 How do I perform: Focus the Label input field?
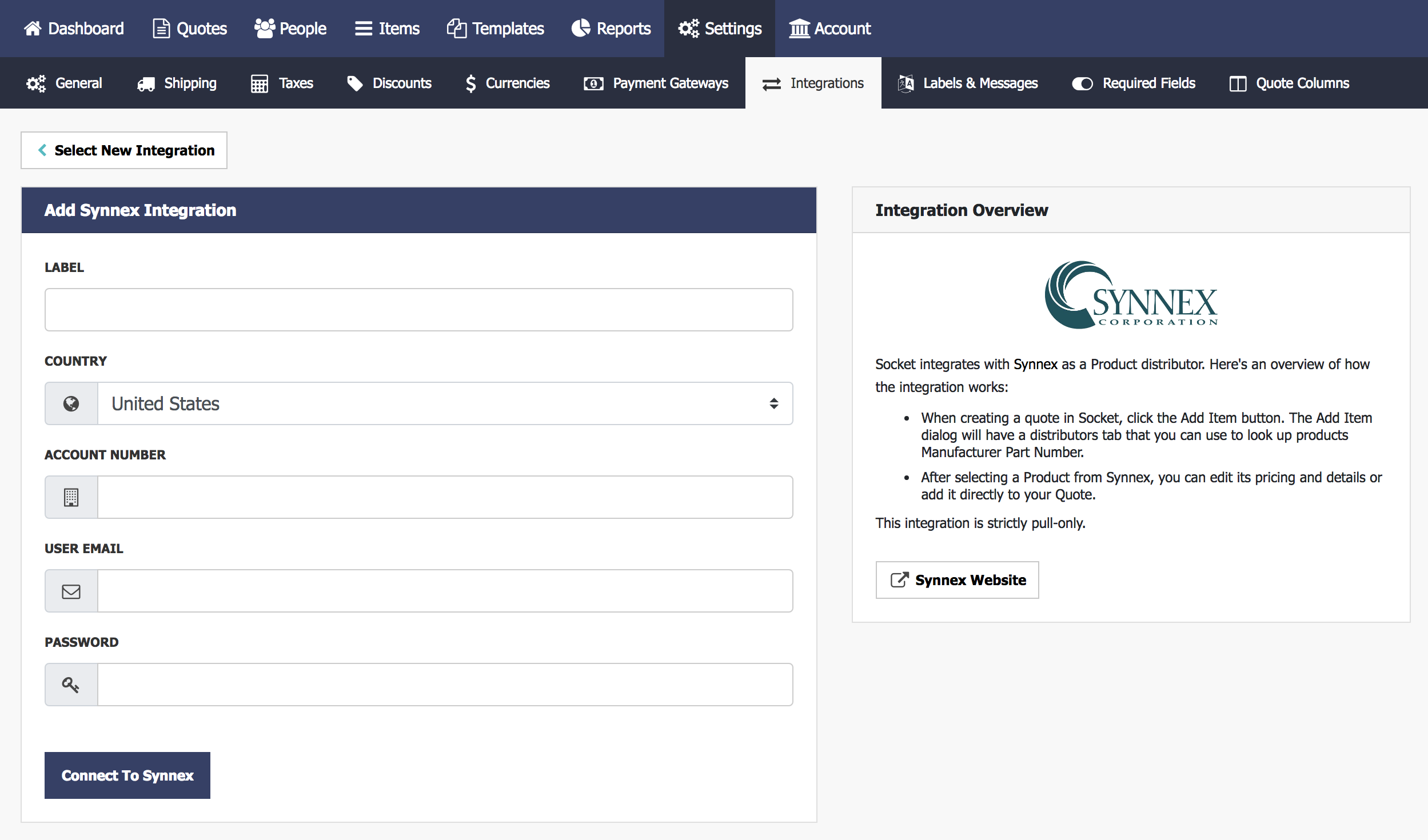pos(419,310)
